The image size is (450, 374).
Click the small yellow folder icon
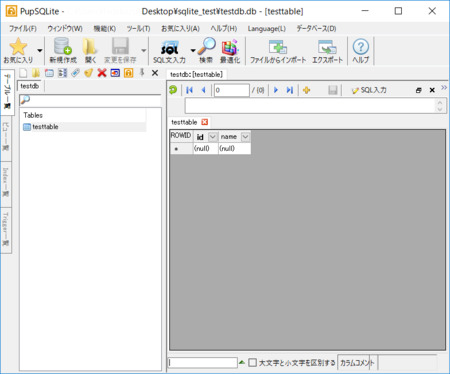36,73
